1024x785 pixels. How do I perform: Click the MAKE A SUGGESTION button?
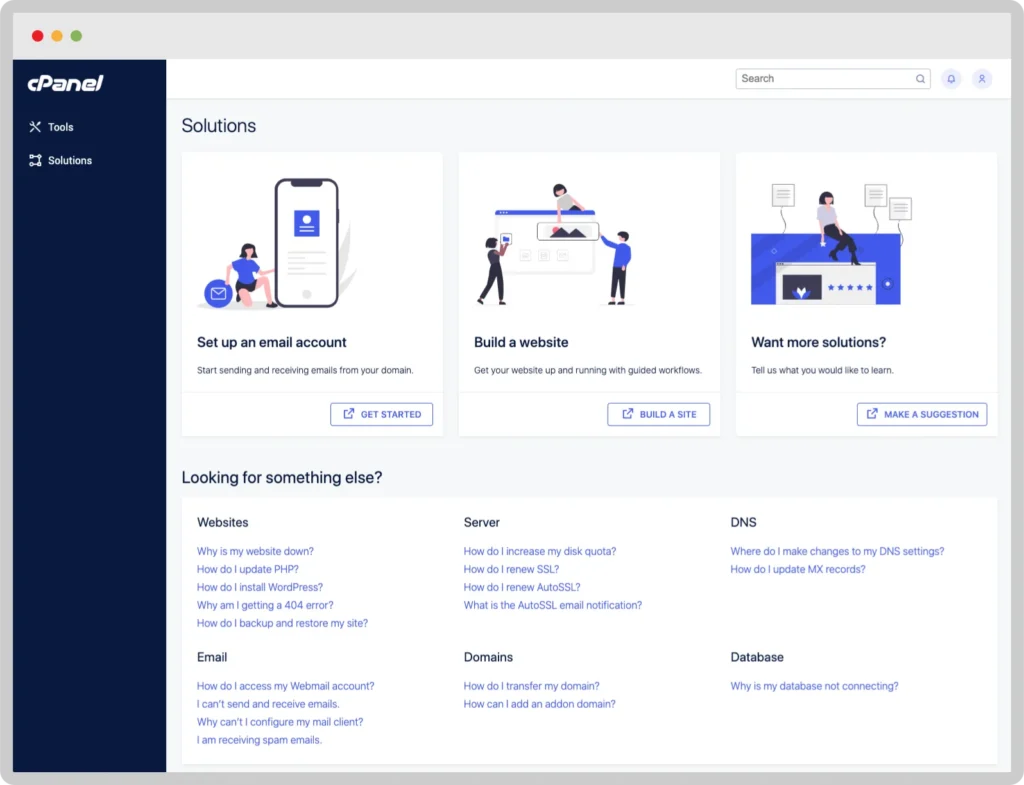coord(921,413)
